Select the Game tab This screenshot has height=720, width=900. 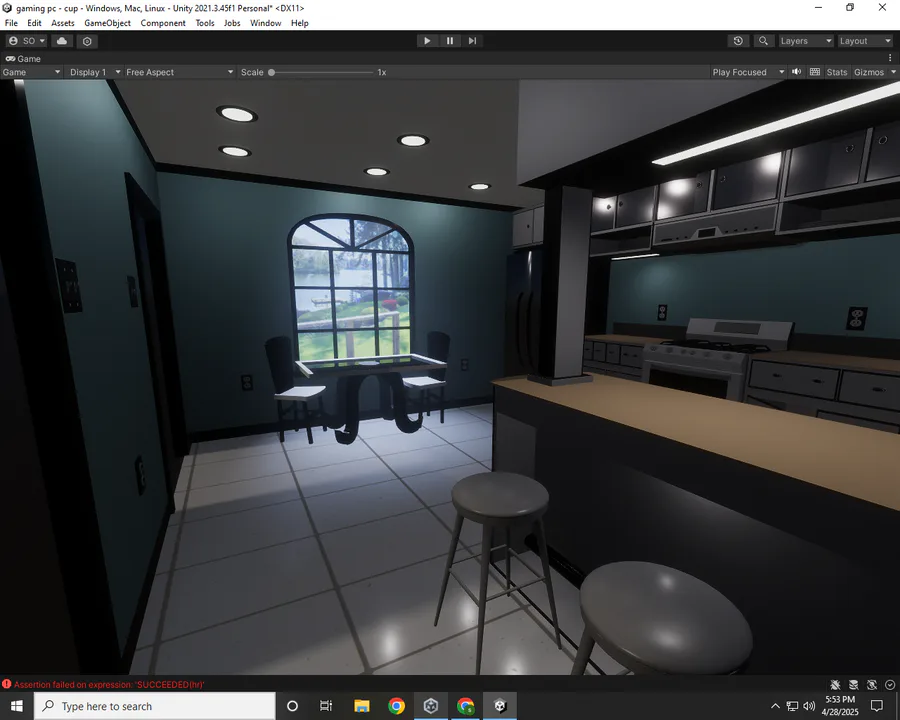coord(24,59)
